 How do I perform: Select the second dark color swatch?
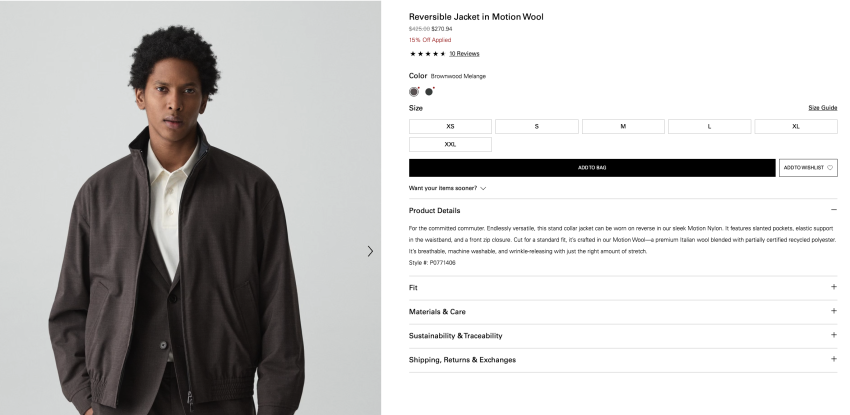(430, 91)
